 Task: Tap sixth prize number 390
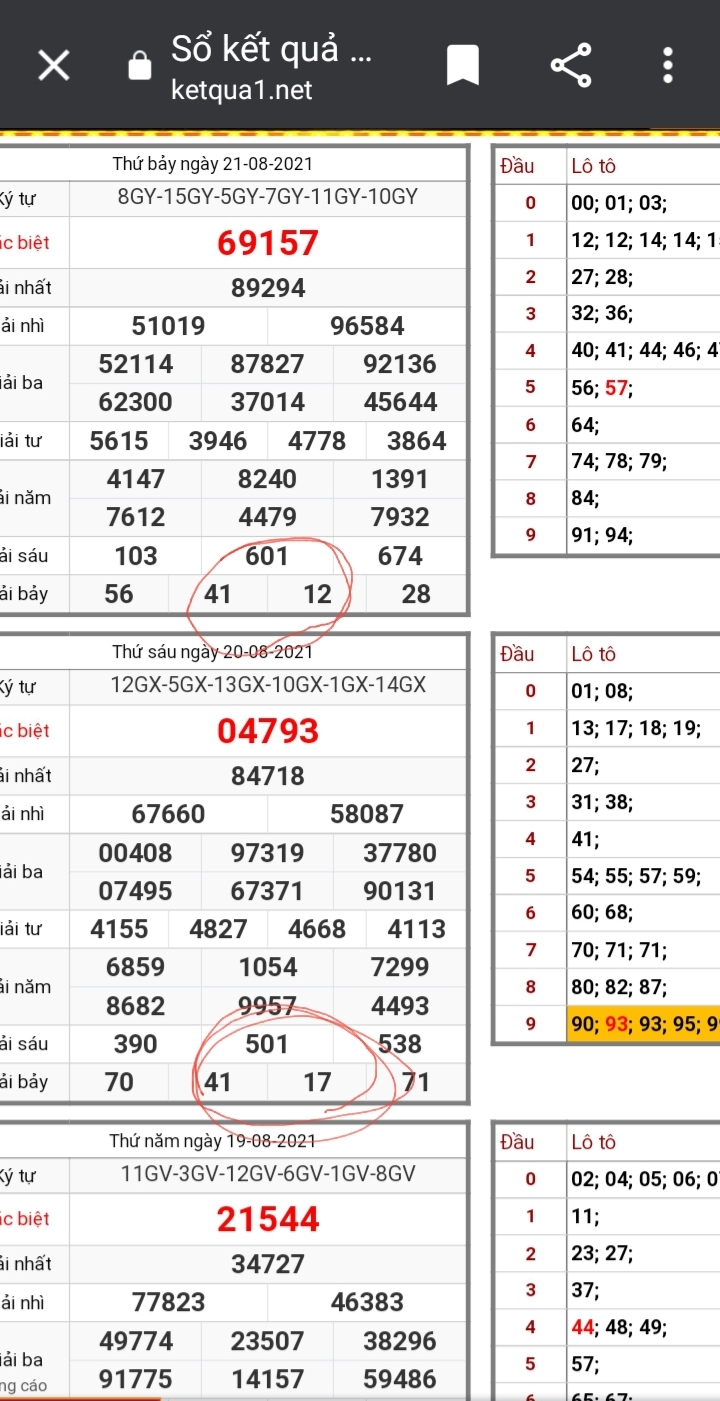136,1044
